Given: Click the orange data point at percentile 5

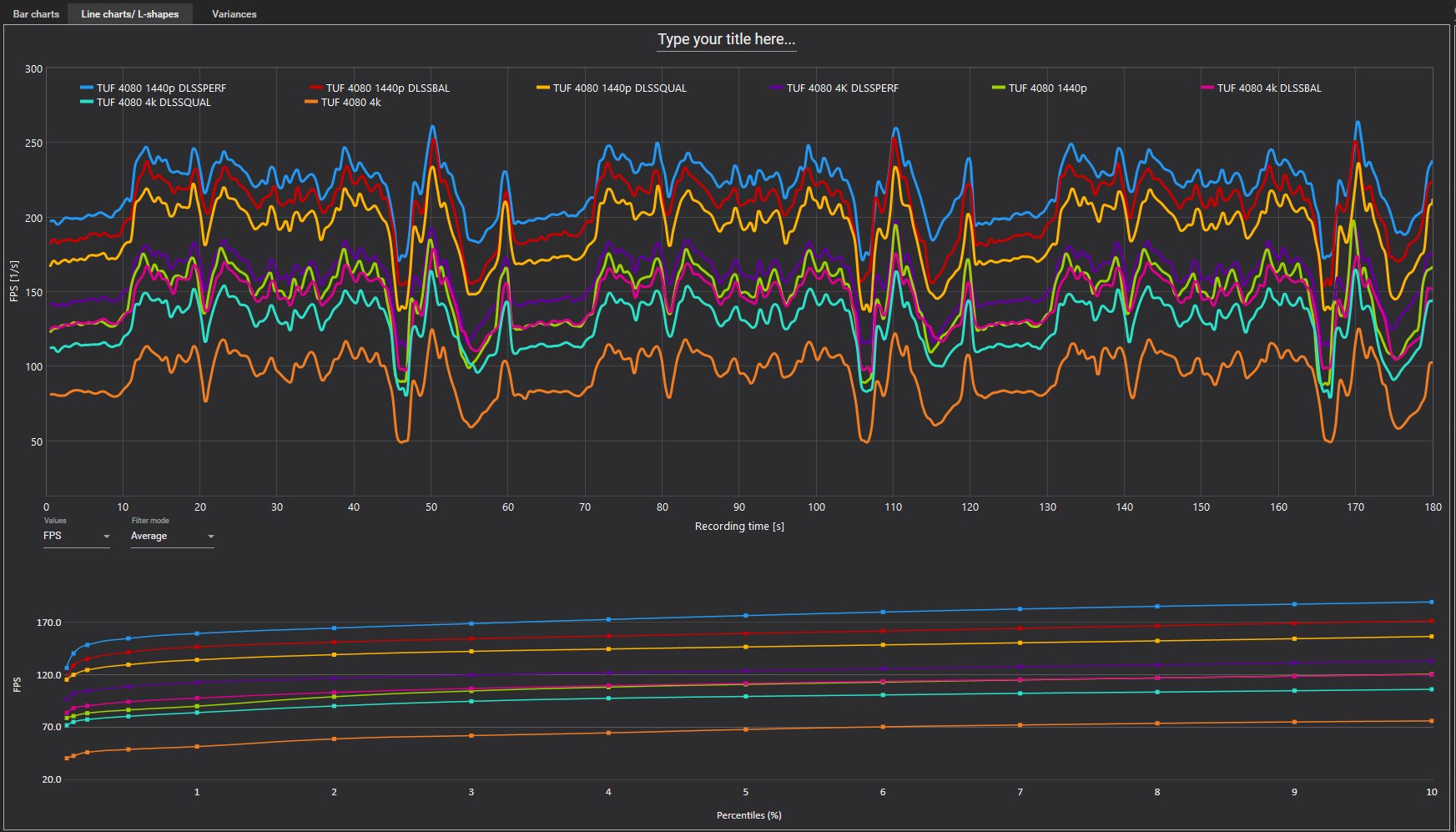Looking at the screenshot, I should pyautogui.click(x=746, y=729).
